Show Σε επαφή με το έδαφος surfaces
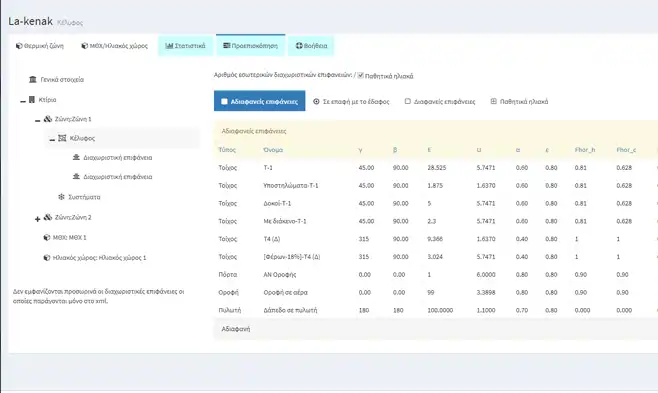658x393 pixels. pos(351,102)
